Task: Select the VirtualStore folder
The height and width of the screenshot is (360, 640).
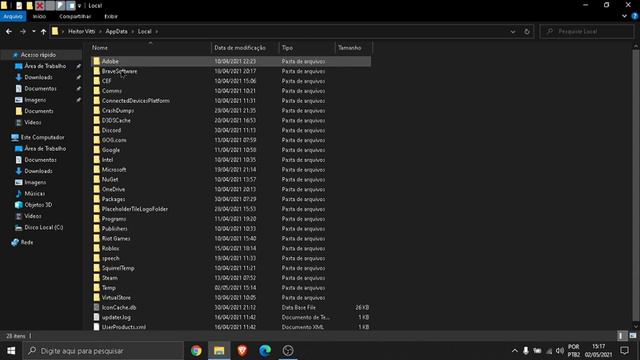Action: pyautogui.click(x=116, y=298)
